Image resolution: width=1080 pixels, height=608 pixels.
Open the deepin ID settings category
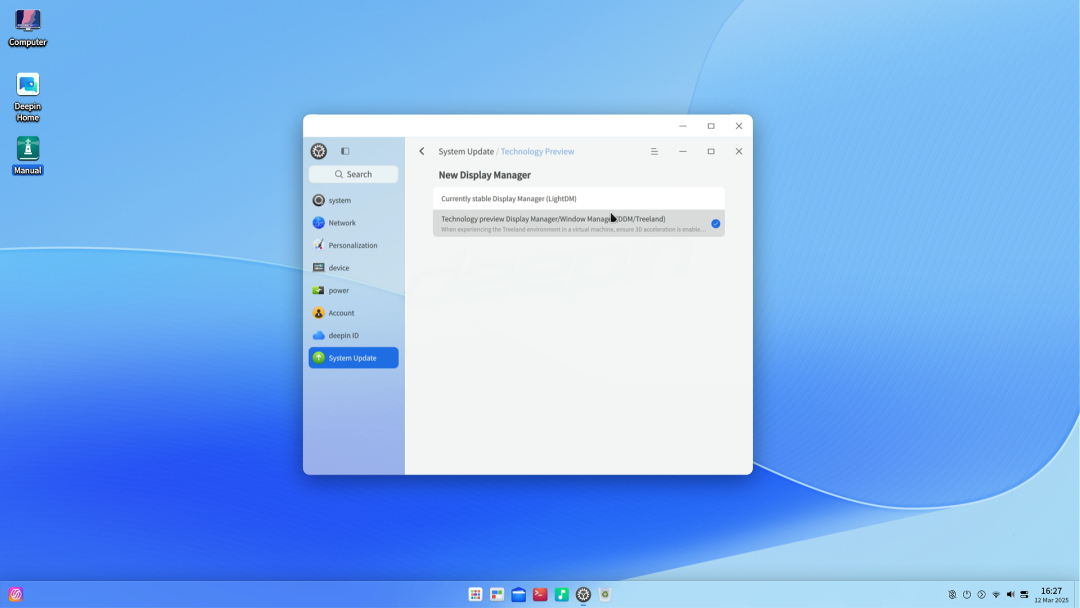click(353, 335)
